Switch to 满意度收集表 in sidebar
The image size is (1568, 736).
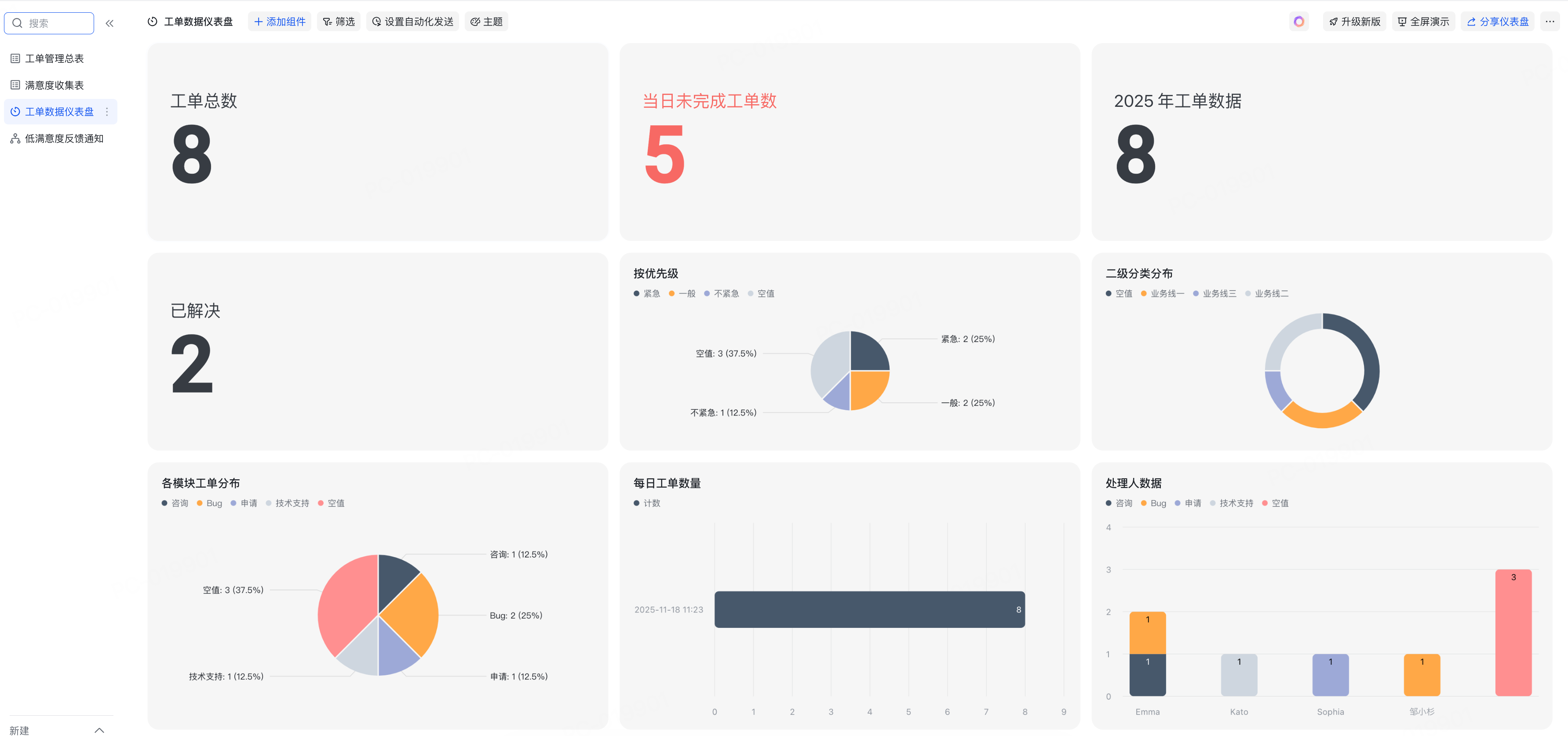(x=54, y=85)
